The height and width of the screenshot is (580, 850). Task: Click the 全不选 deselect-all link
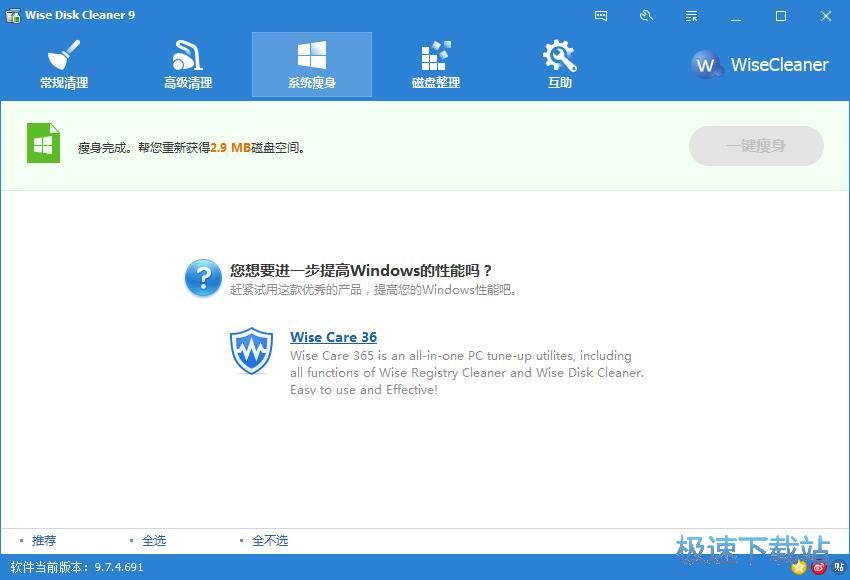(270, 540)
